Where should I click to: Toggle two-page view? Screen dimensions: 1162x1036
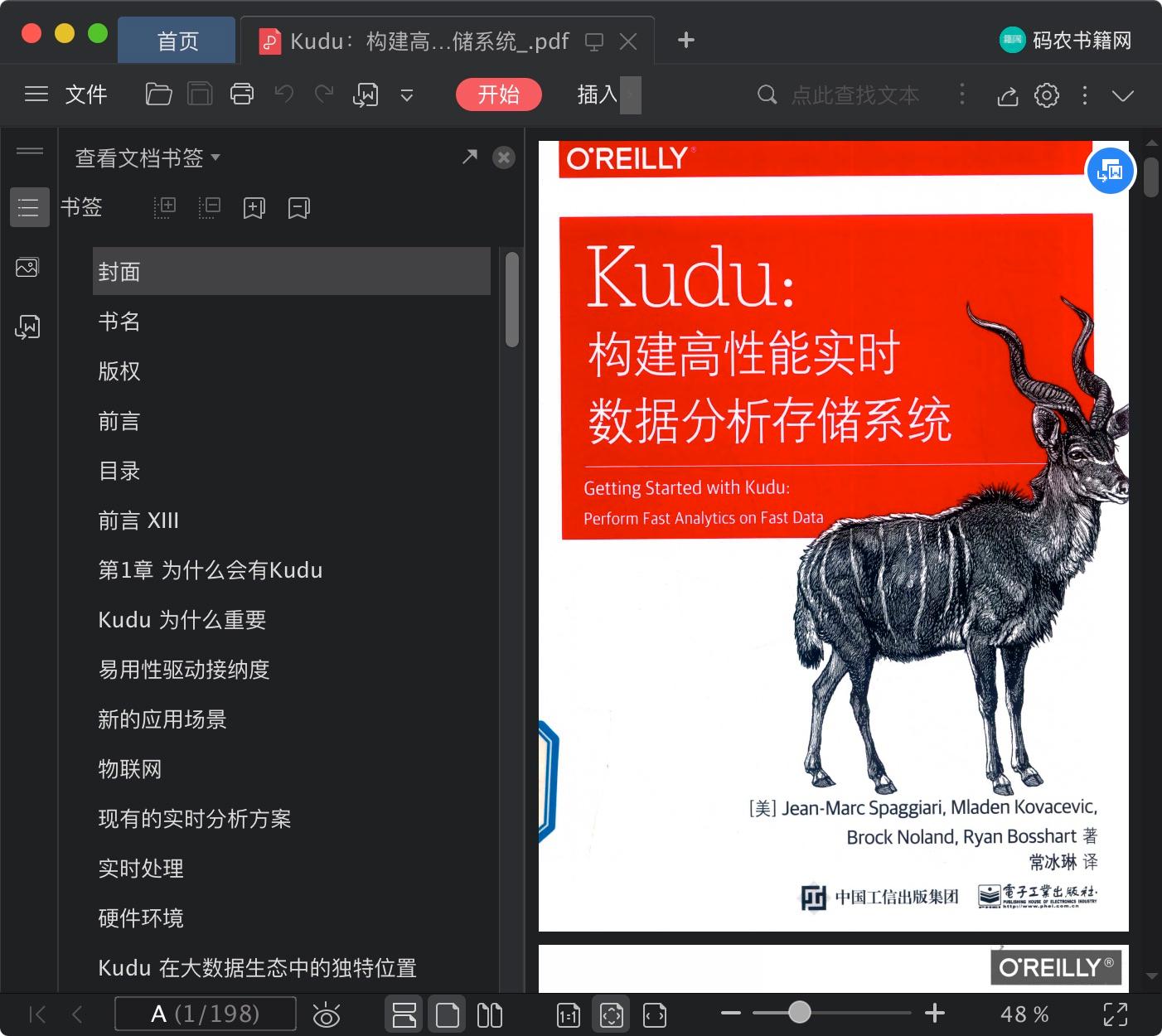click(490, 1014)
